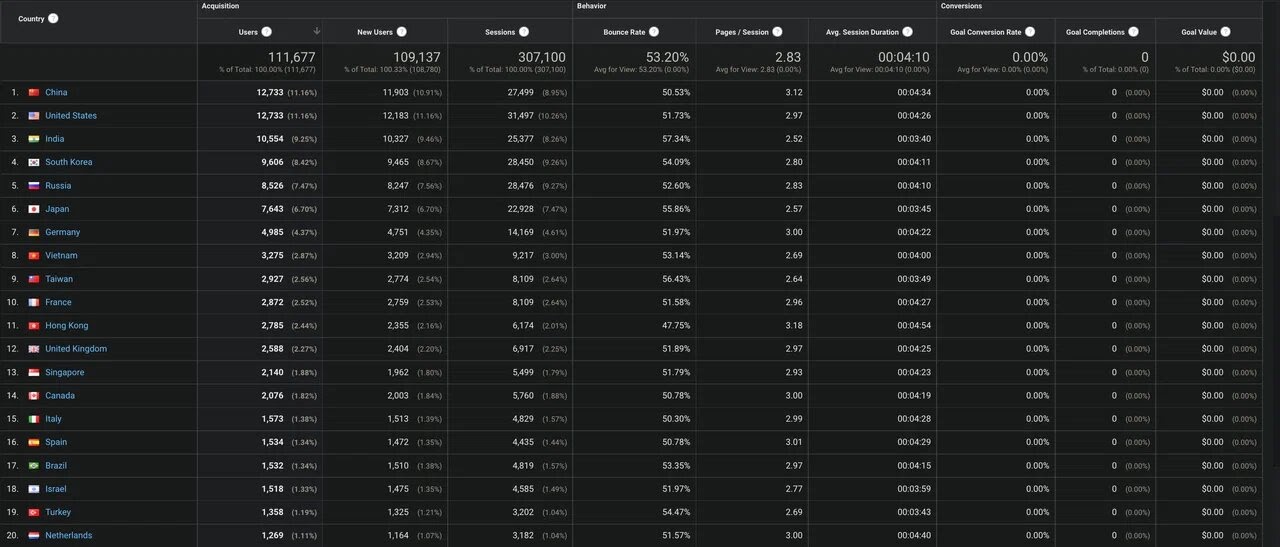Click the Goal Conversion Rate help icon
The image size is (1280, 547).
point(1030,32)
